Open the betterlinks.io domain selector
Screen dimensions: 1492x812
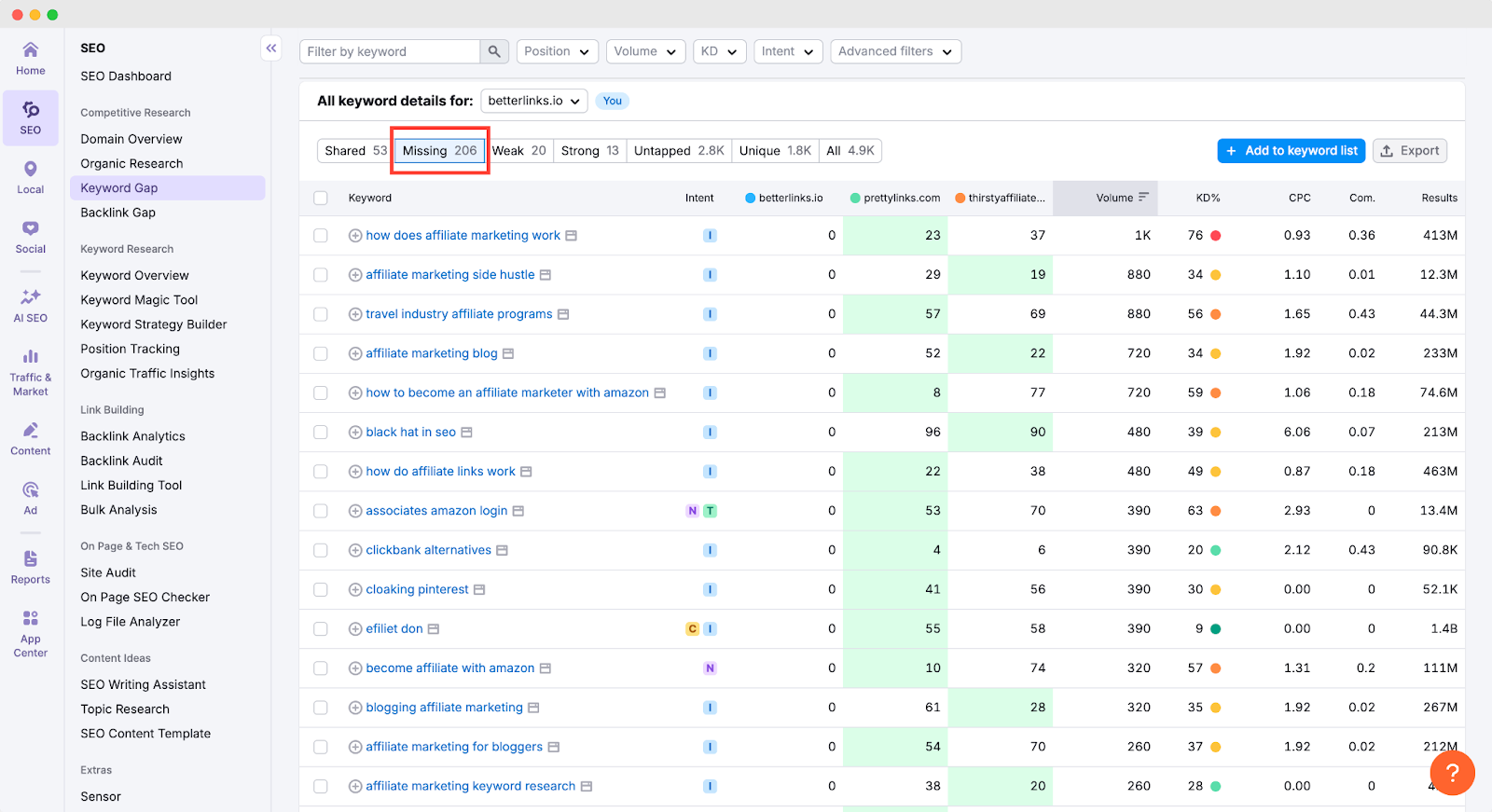(533, 101)
